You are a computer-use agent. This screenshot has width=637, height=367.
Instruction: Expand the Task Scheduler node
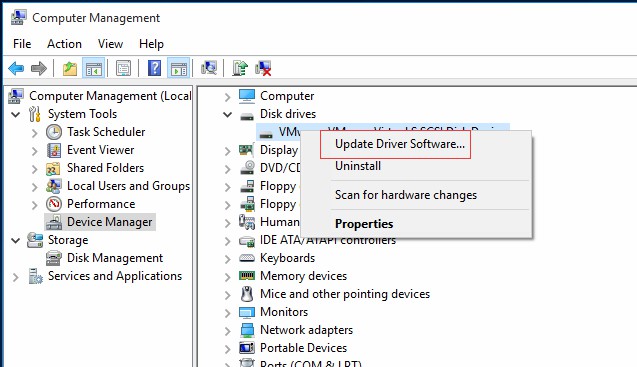pos(35,132)
